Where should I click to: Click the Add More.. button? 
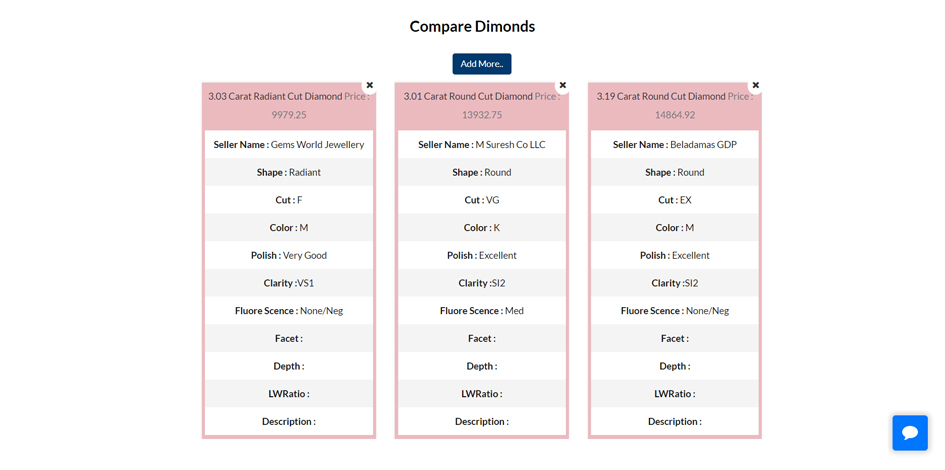482,64
